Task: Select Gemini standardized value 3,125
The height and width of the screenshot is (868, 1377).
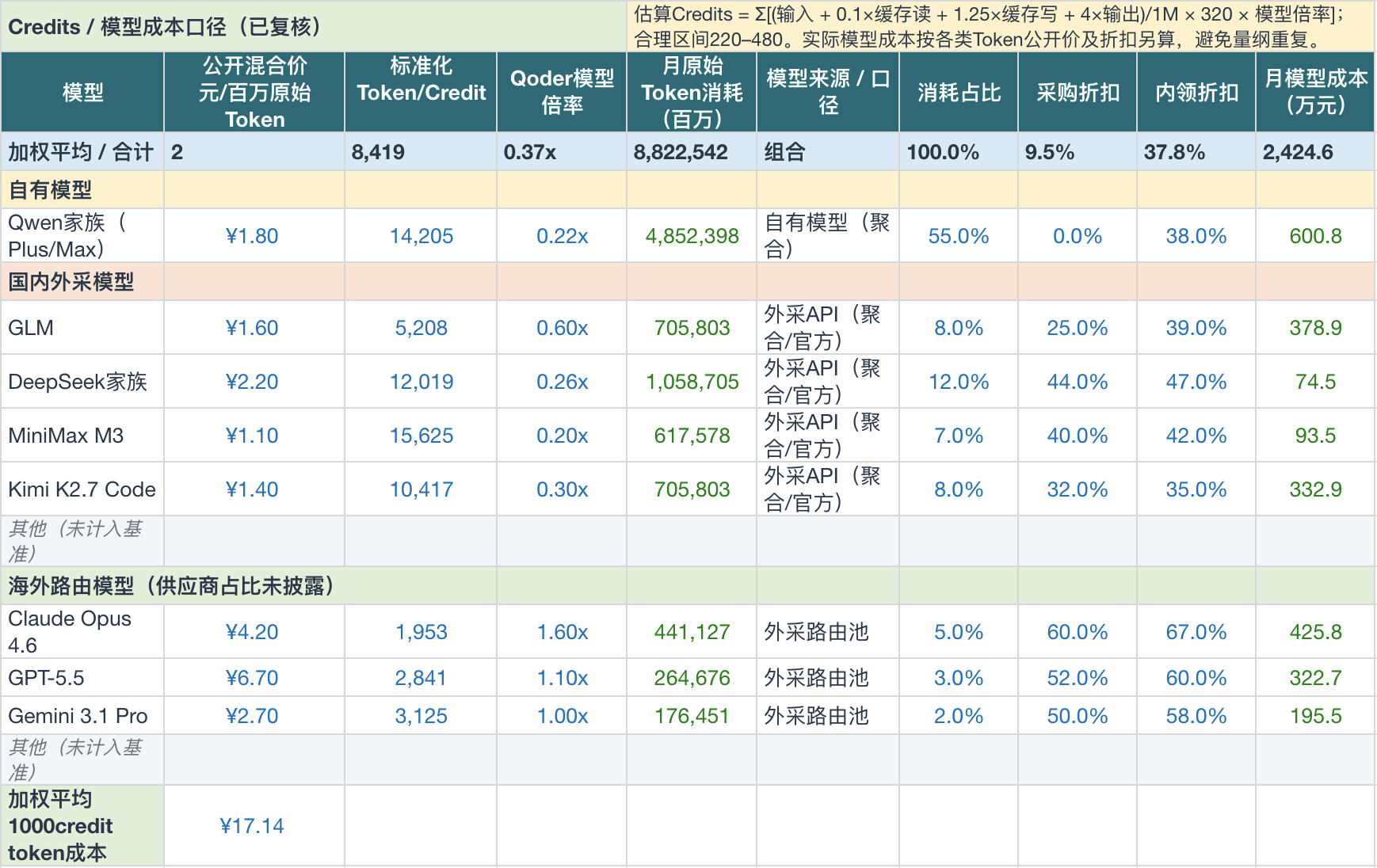Action: click(421, 716)
